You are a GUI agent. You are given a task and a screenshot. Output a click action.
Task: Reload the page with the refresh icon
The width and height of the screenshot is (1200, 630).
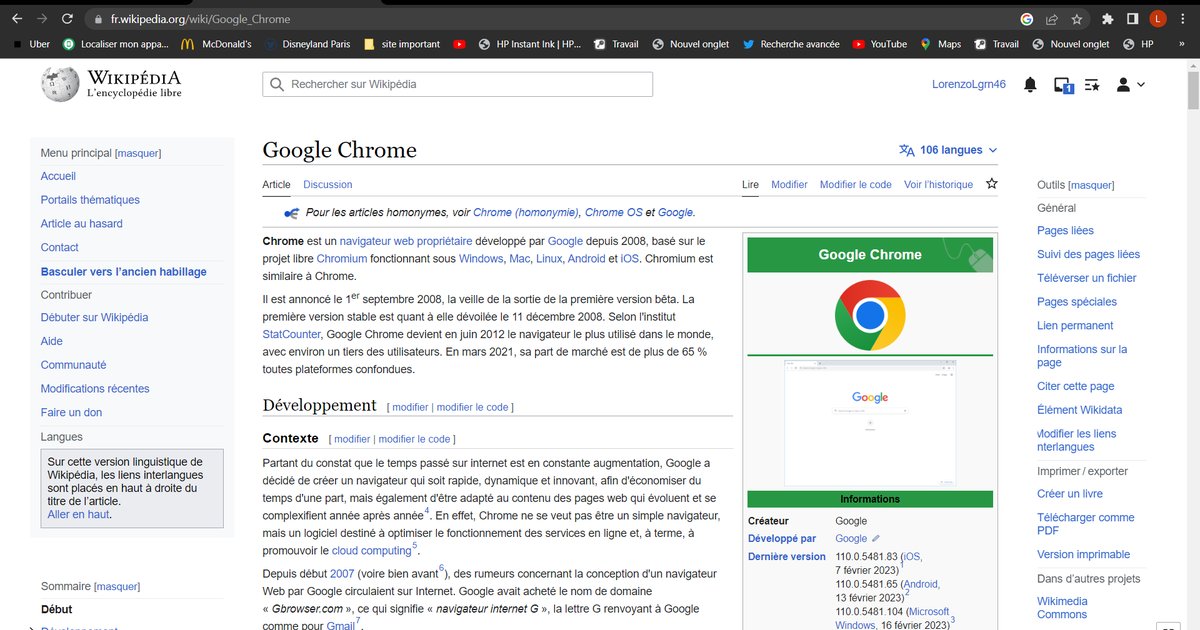pos(67,19)
